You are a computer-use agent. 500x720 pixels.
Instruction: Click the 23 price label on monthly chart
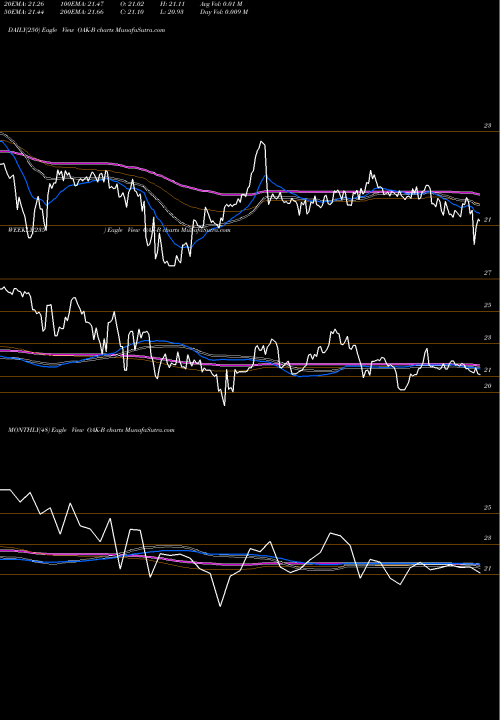point(488,538)
